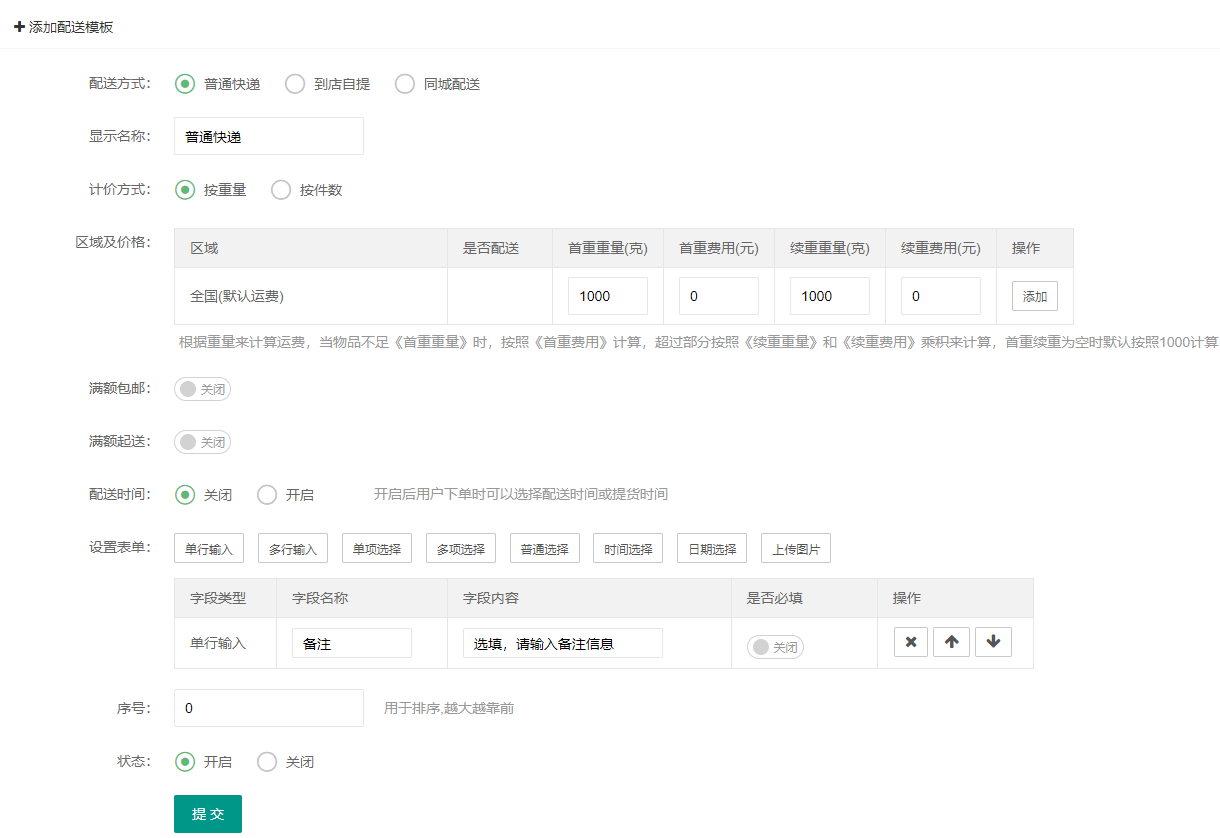Click the 显示名称 input field
This screenshot has height=838, width=1220.
pos(268,137)
